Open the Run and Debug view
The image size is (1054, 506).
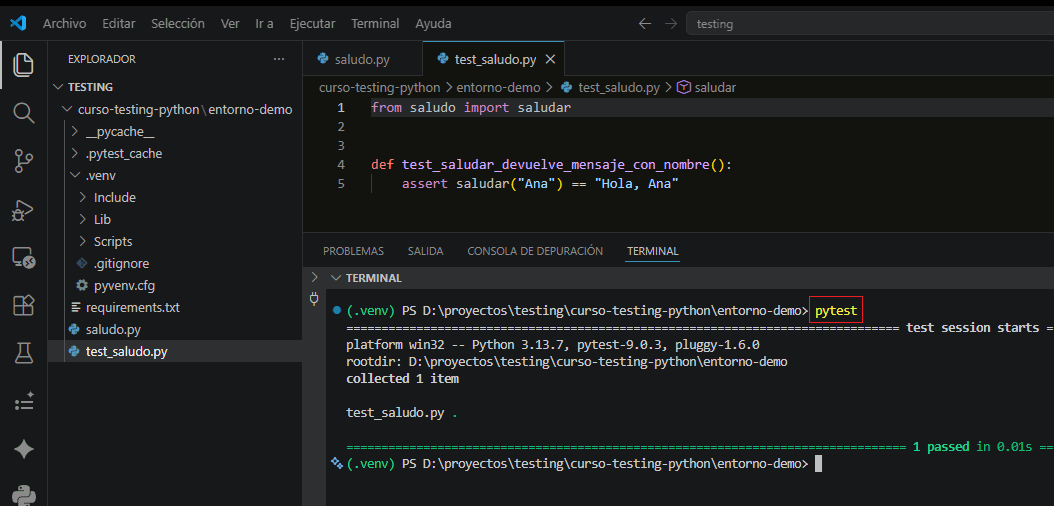click(x=24, y=210)
